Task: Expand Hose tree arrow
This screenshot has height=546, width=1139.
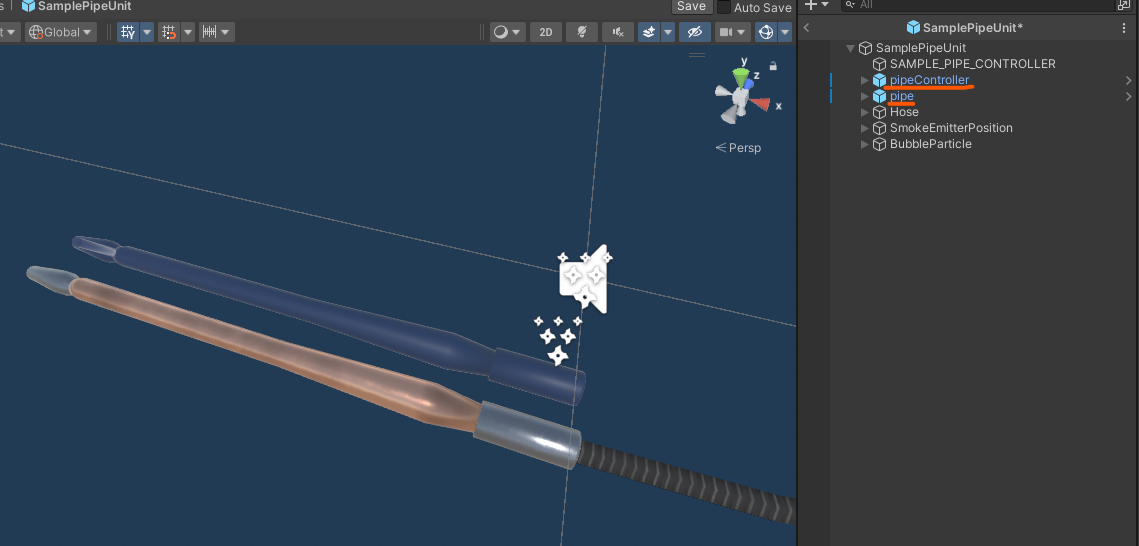Action: [x=864, y=112]
